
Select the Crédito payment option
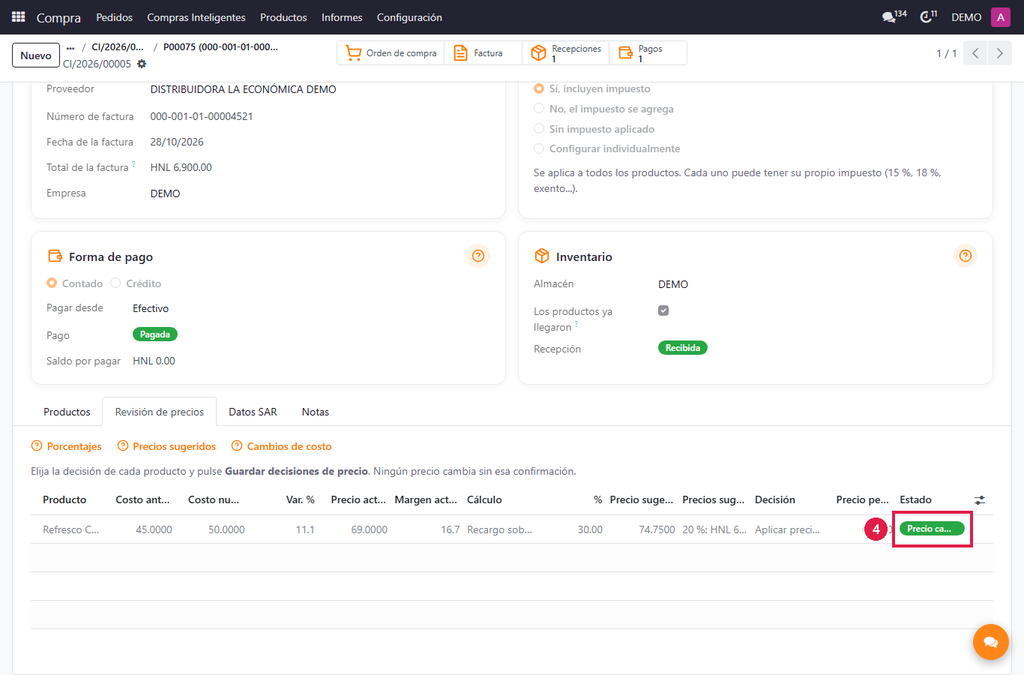click(x=136, y=283)
